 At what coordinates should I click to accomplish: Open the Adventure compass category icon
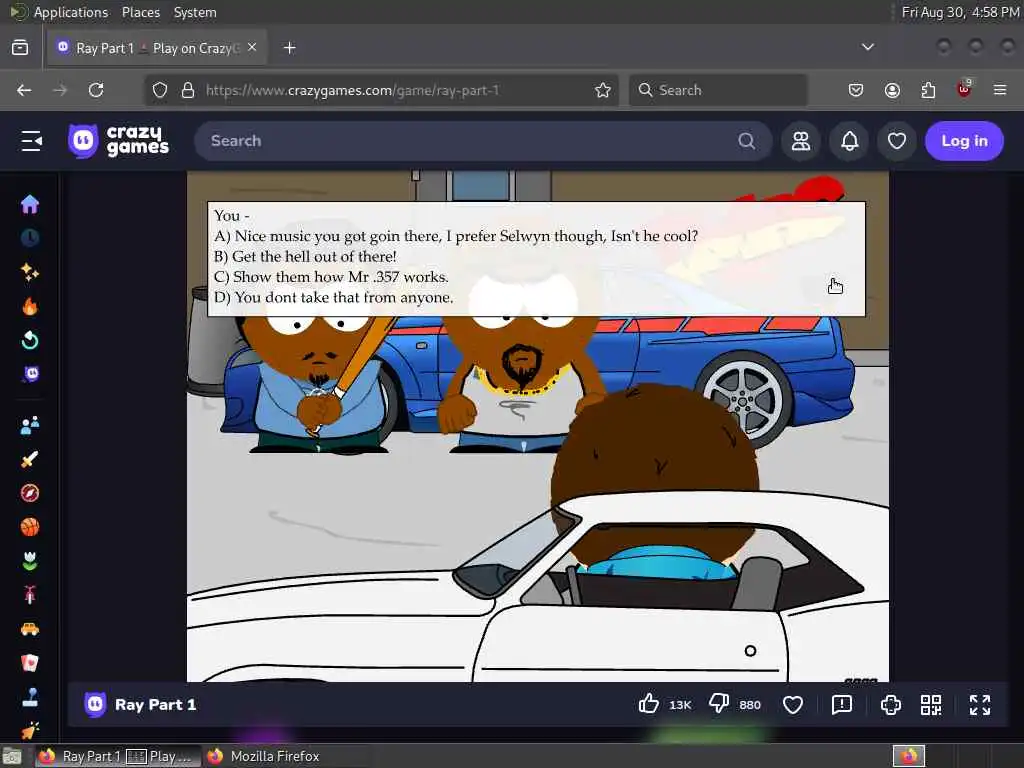coord(30,493)
